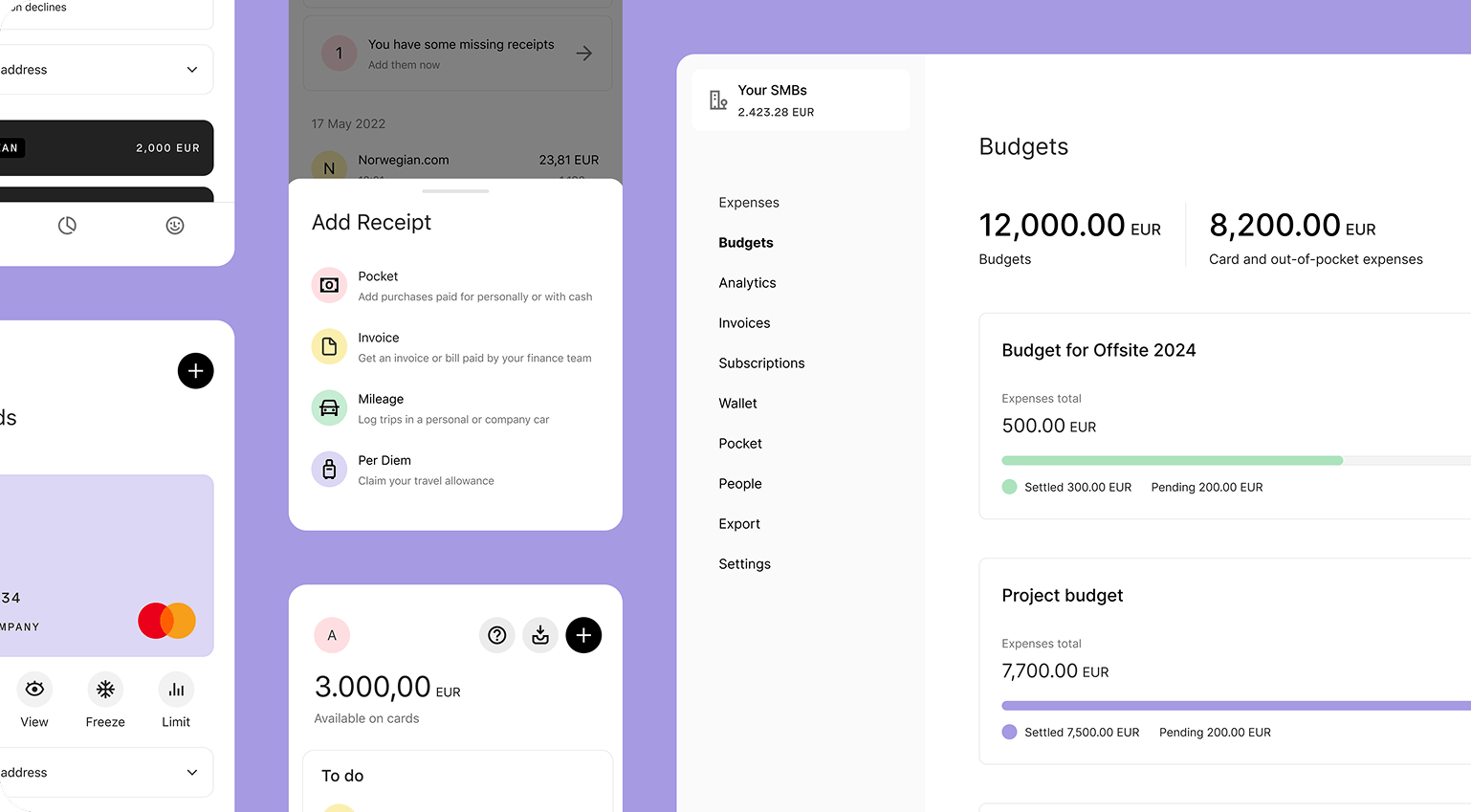
Task: Expand the upper address dropdown chevron
Action: pos(192,70)
